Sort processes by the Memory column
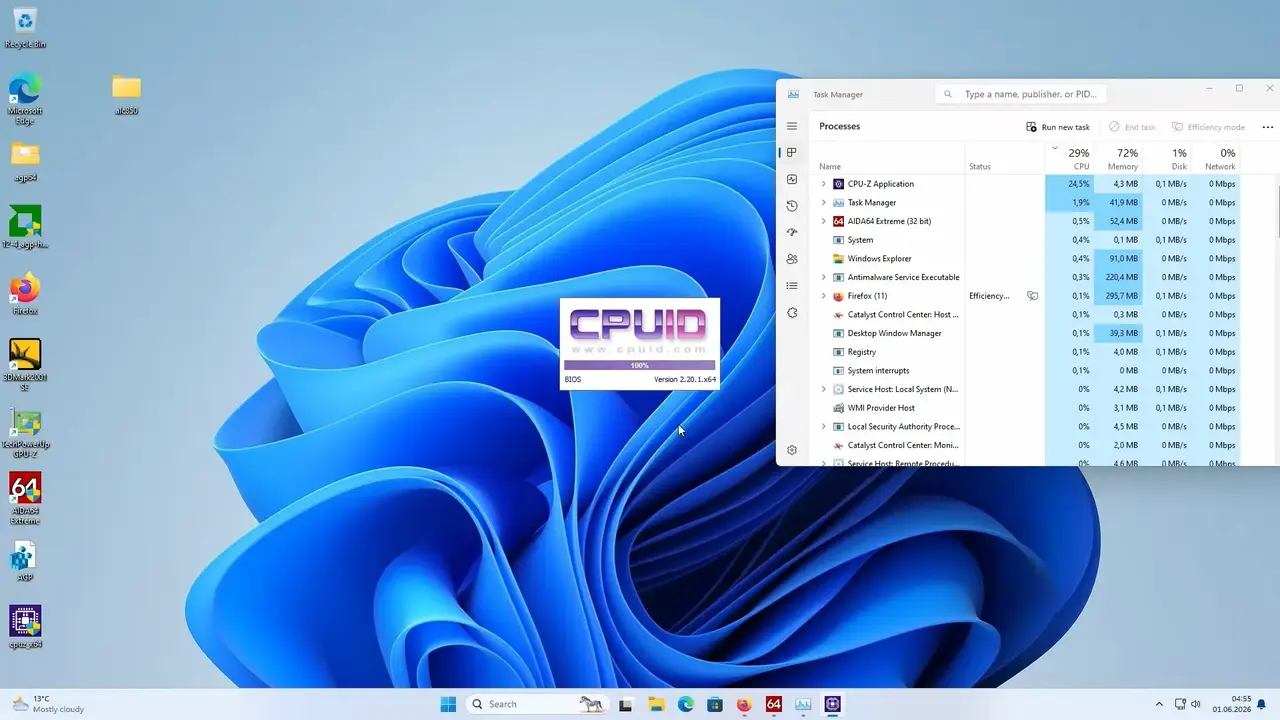Image resolution: width=1280 pixels, height=720 pixels. (1119, 159)
